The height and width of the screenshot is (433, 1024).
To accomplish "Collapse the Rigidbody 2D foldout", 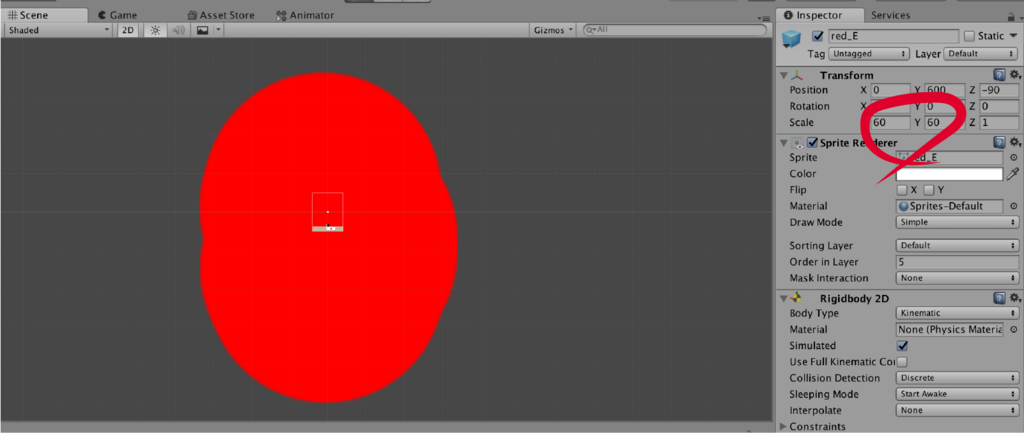I will [x=784, y=298].
